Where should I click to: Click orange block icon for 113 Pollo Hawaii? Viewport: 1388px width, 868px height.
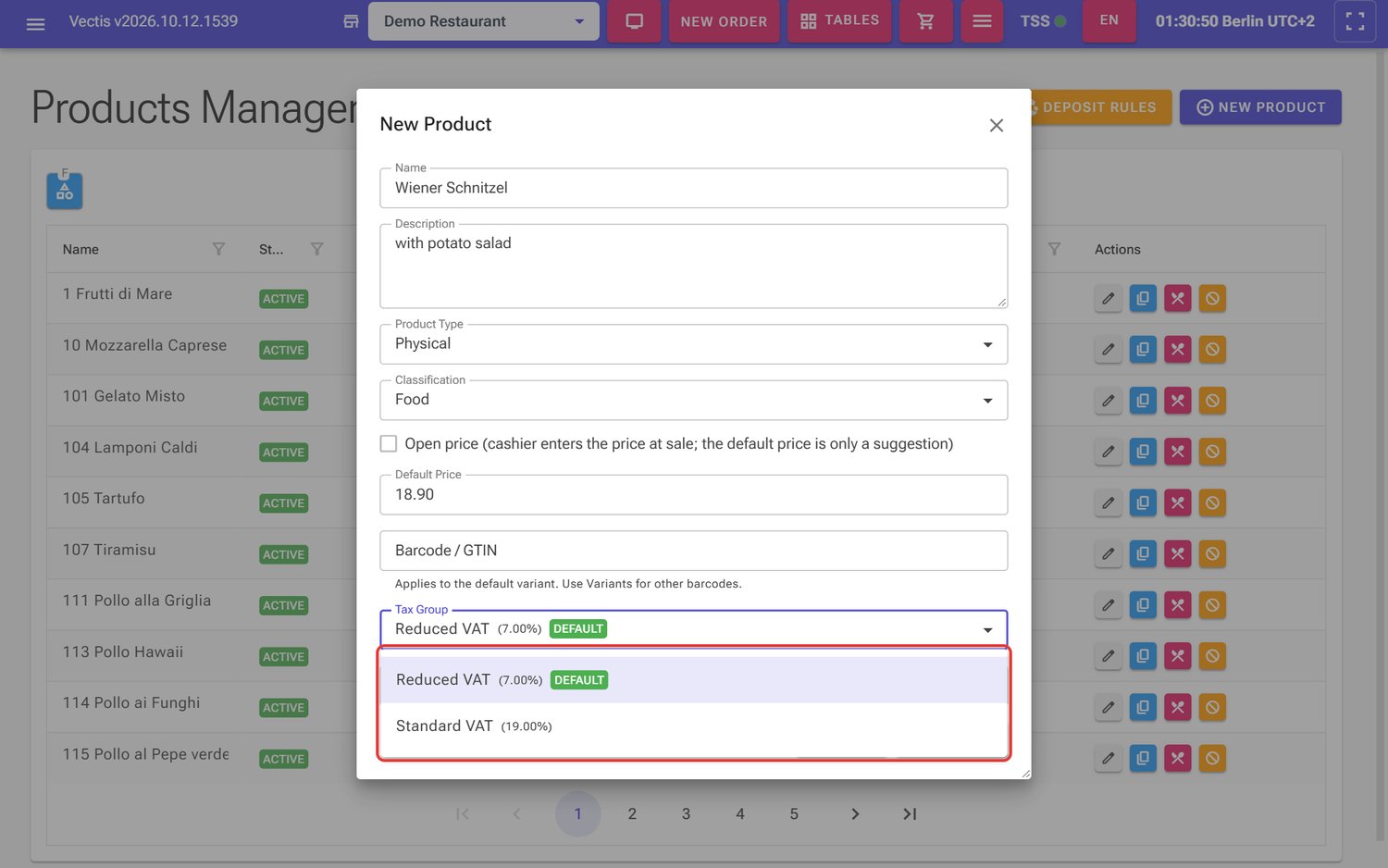[x=1212, y=656]
